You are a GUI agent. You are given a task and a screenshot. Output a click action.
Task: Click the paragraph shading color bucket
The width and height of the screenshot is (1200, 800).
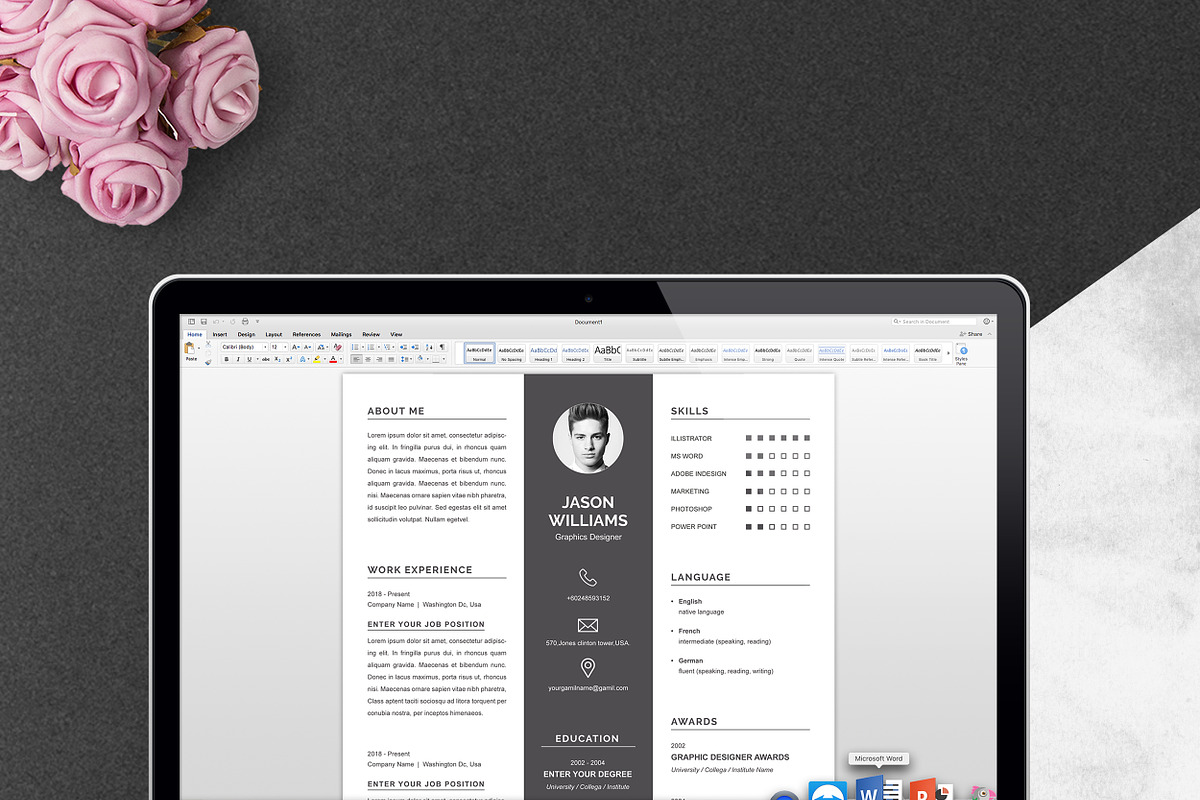(420, 359)
